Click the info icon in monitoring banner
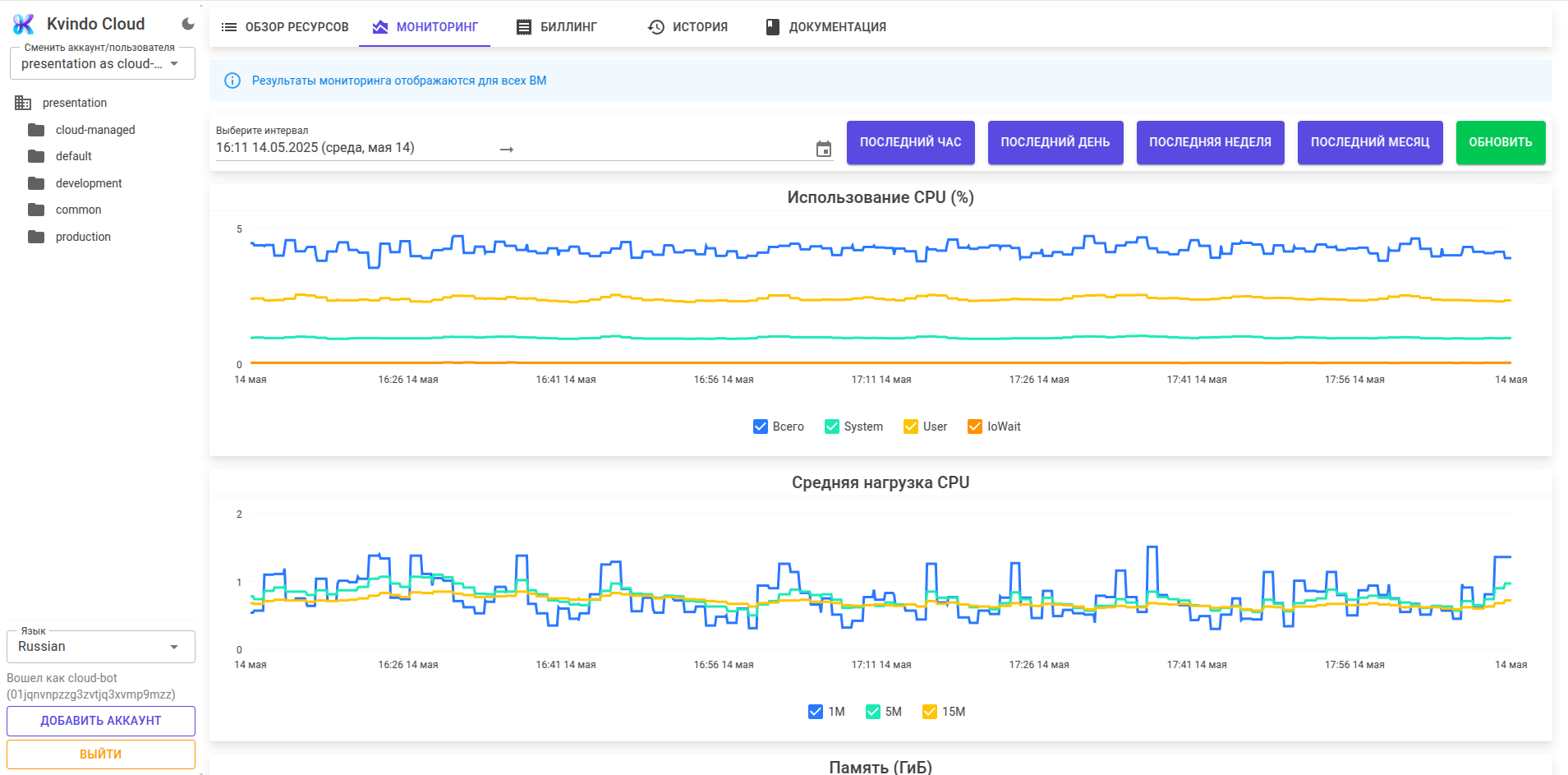Viewport: 1568px width, 775px height. point(232,81)
